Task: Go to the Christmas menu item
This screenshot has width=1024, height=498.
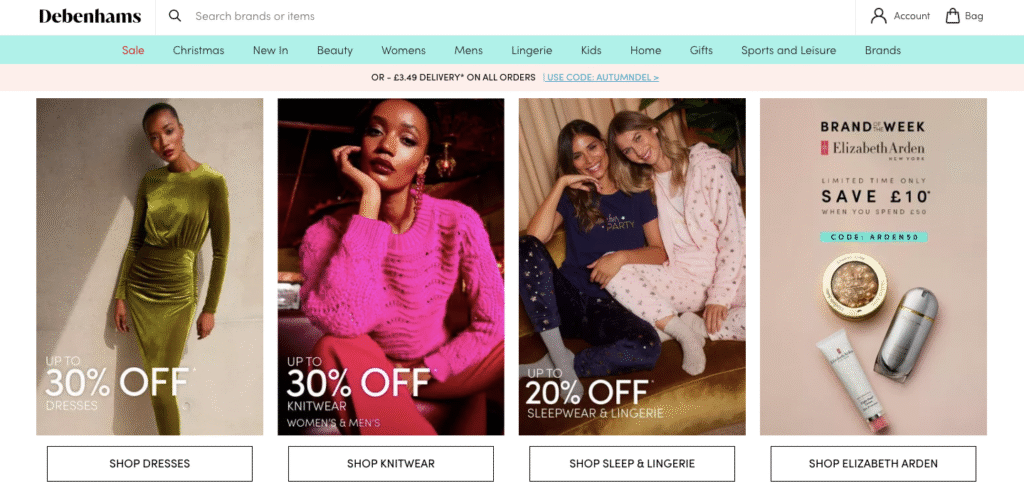Action: pyautogui.click(x=198, y=50)
